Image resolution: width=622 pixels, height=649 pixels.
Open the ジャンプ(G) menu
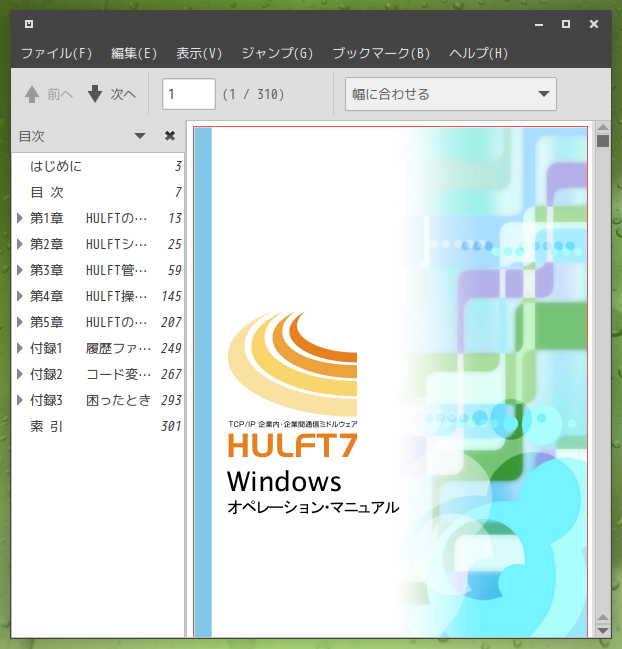tap(277, 53)
